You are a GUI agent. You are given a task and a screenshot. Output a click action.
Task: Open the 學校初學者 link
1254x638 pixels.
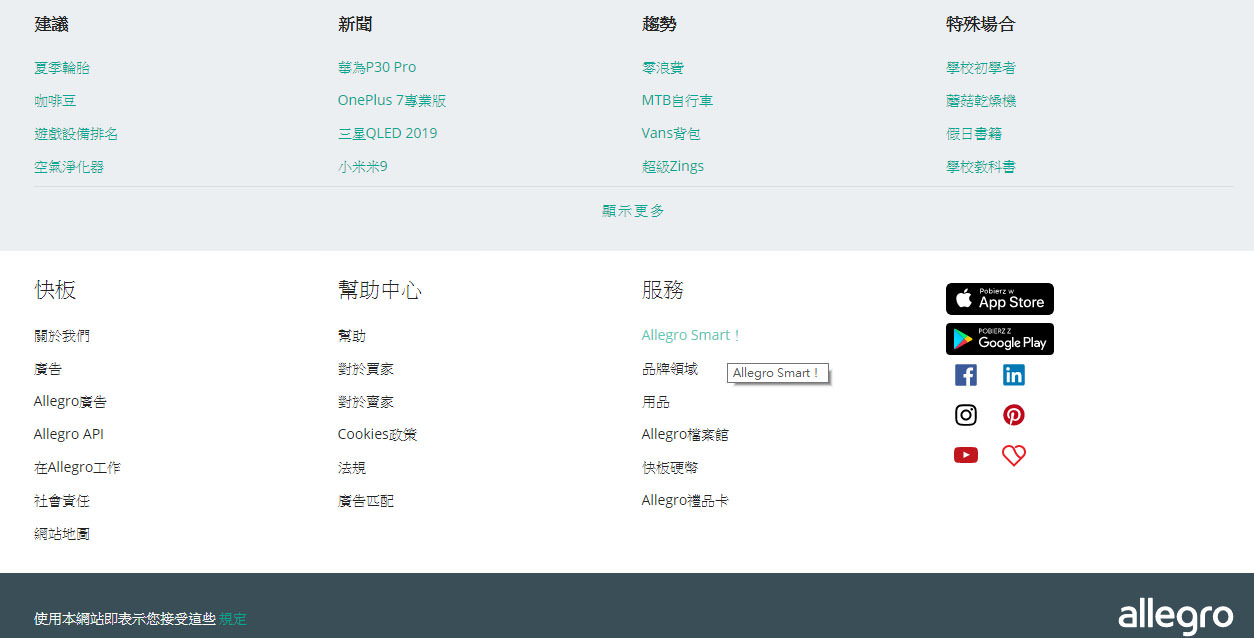(981, 68)
